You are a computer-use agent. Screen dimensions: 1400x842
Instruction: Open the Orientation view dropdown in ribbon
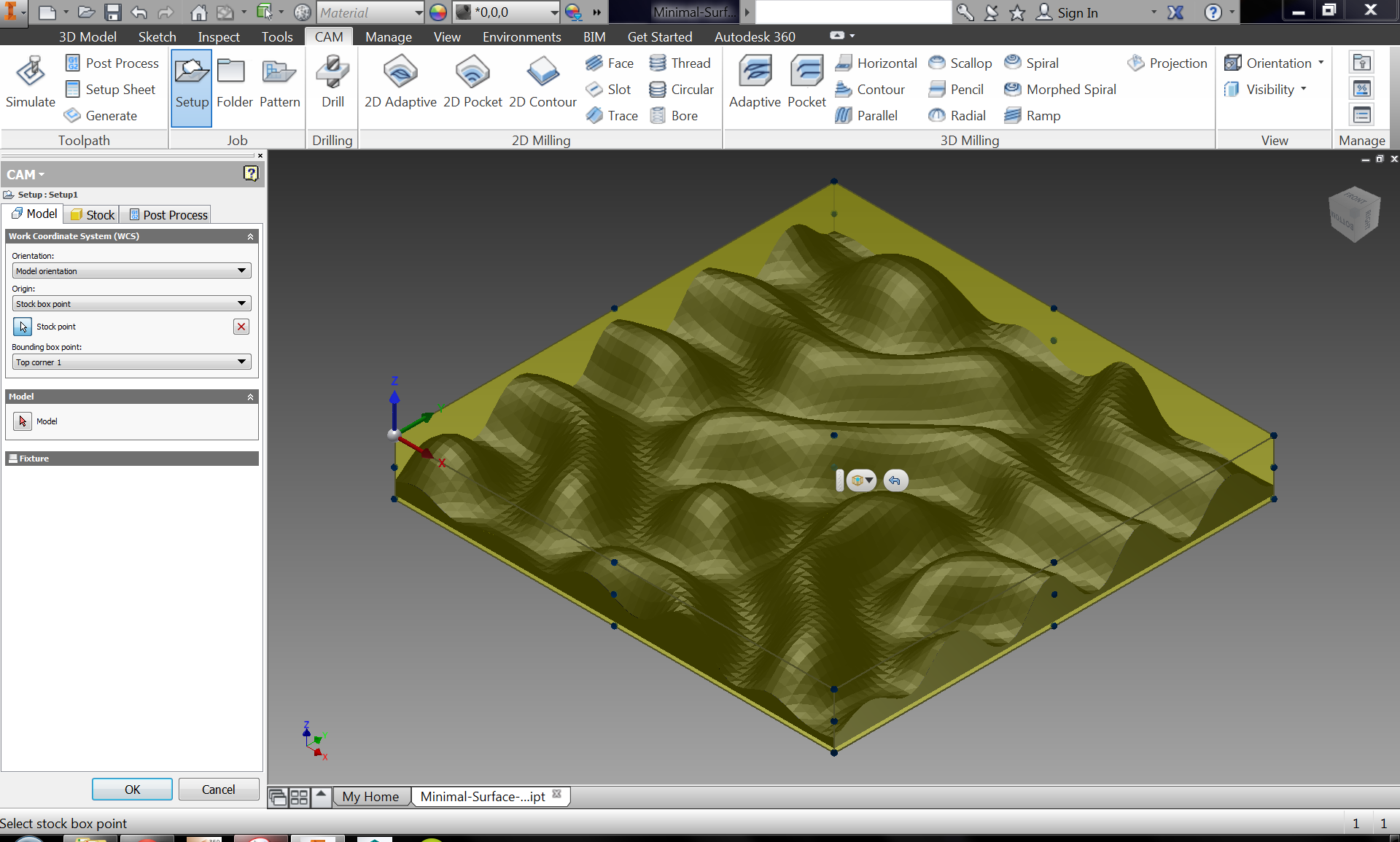(1274, 63)
